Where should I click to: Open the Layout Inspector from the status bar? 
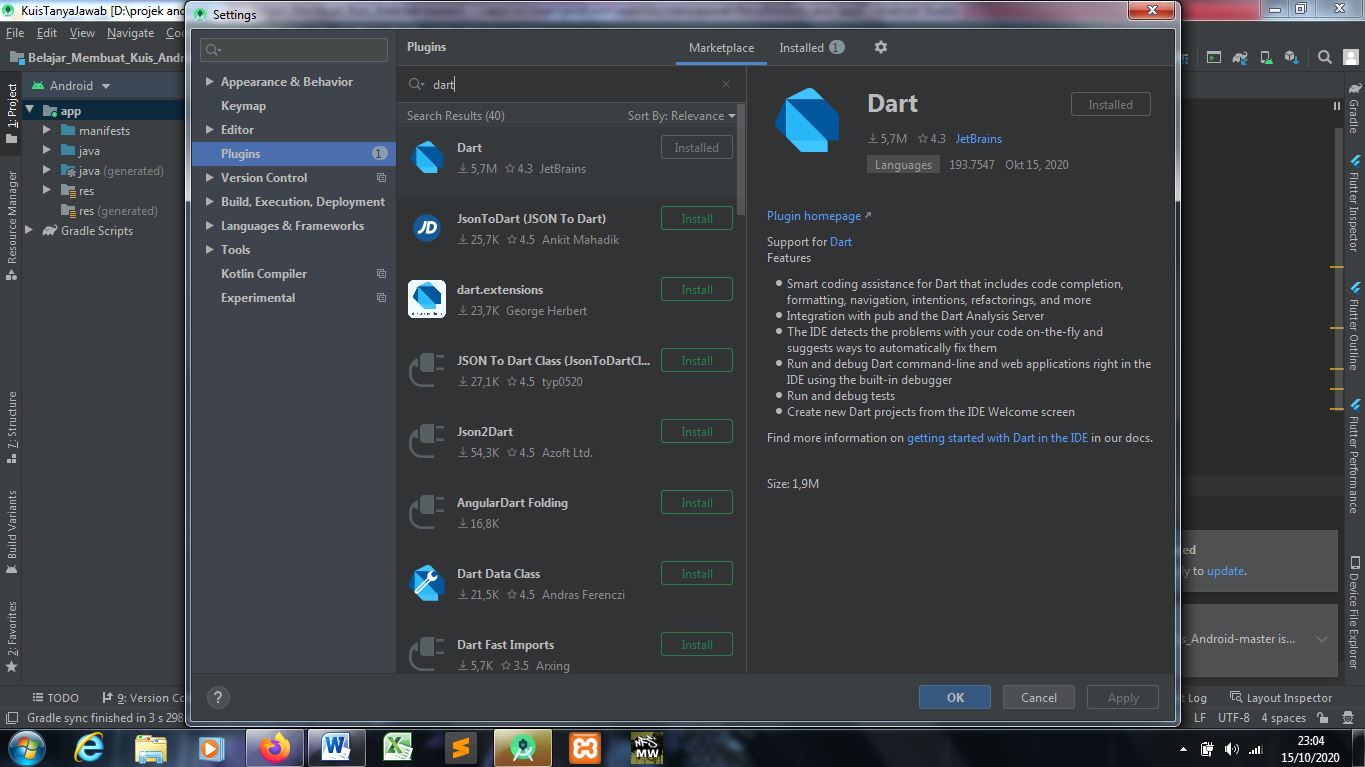pyautogui.click(x=1290, y=697)
